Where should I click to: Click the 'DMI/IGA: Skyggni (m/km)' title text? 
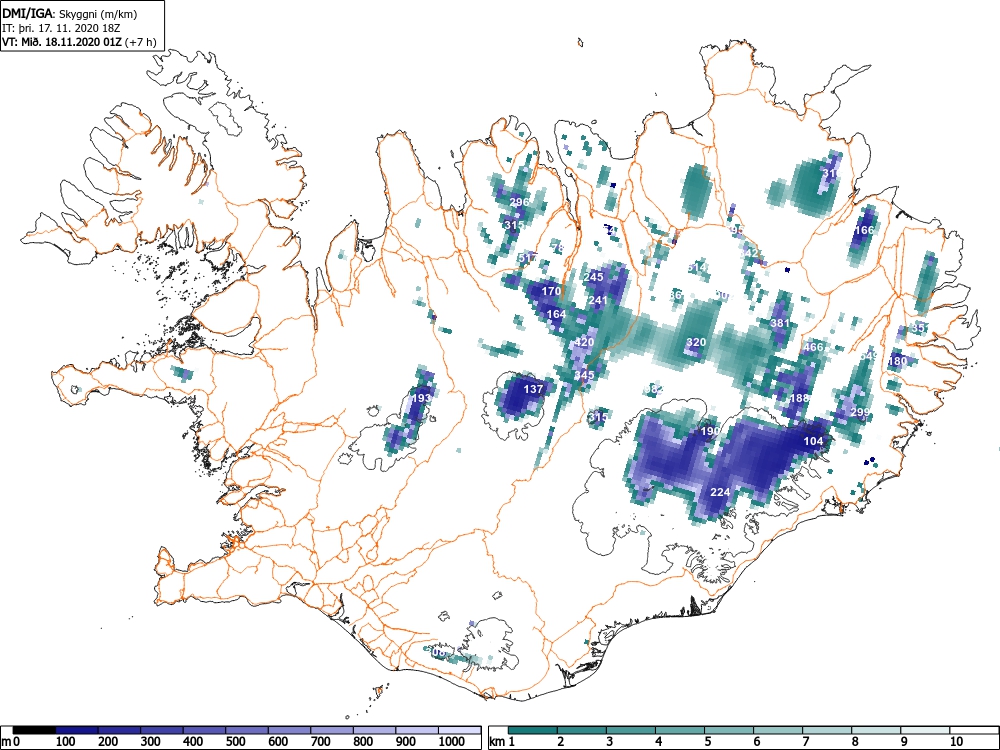70,13
